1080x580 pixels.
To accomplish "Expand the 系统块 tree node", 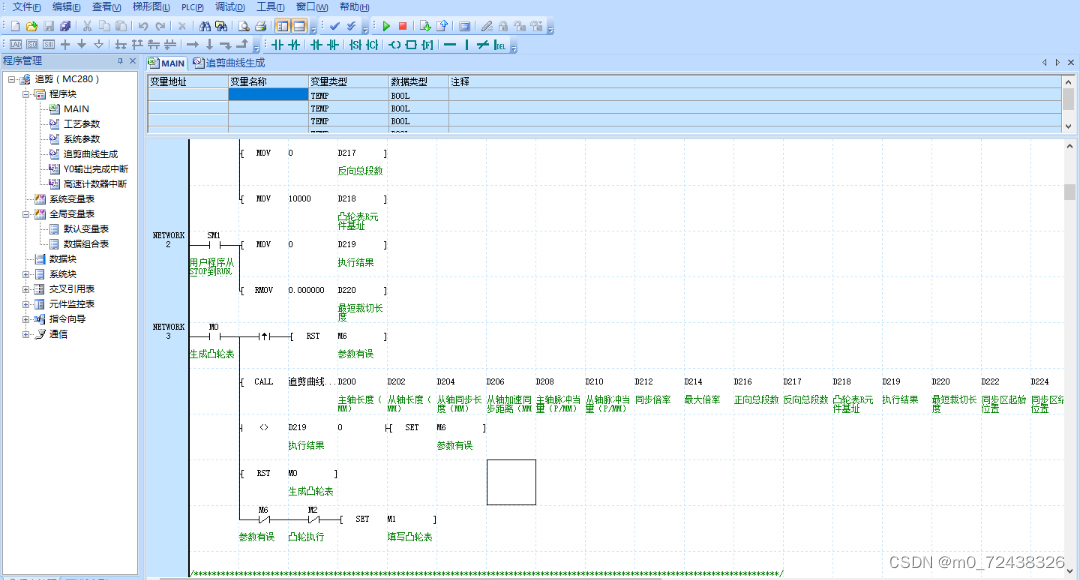I will click(26, 274).
